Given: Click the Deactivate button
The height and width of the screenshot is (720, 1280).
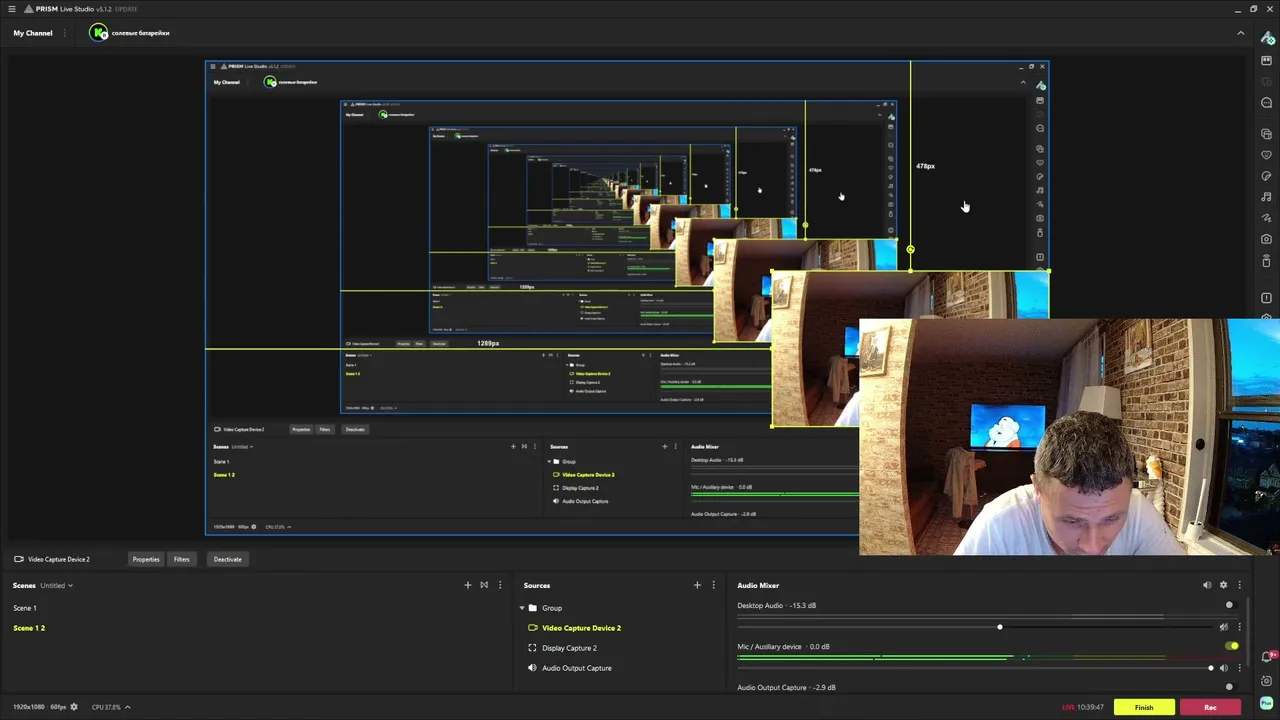Looking at the screenshot, I should pyautogui.click(x=227, y=559).
